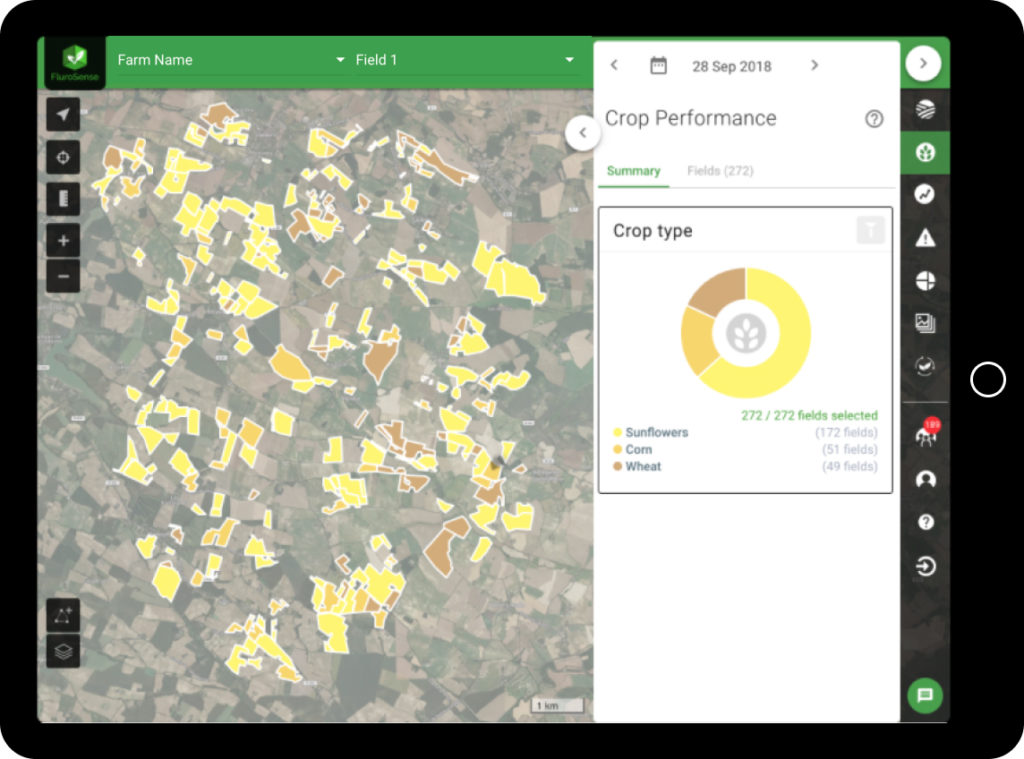
Task: Open the green chat support button
Action: click(925, 695)
